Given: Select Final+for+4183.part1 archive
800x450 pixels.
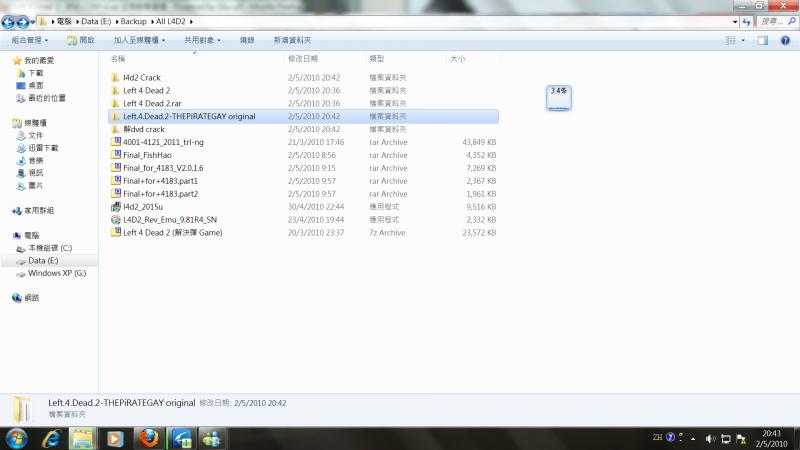Looking at the screenshot, I should coord(160,181).
